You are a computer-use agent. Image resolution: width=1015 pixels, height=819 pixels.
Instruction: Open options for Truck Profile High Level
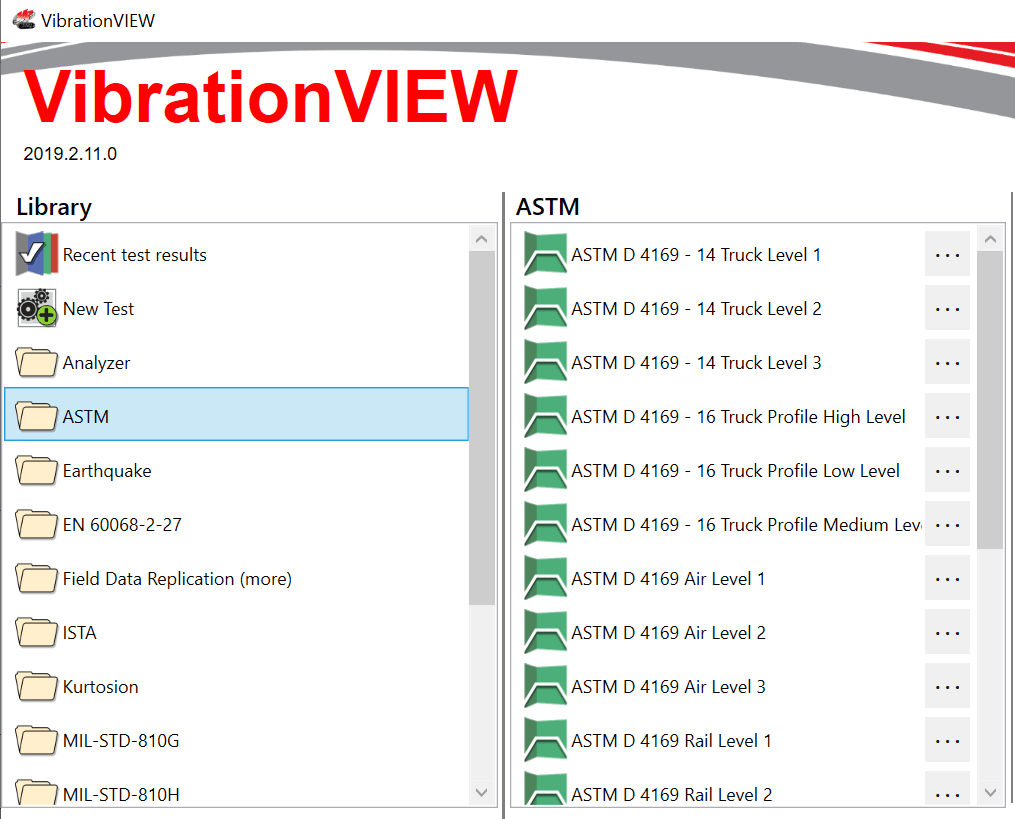[x=947, y=416]
